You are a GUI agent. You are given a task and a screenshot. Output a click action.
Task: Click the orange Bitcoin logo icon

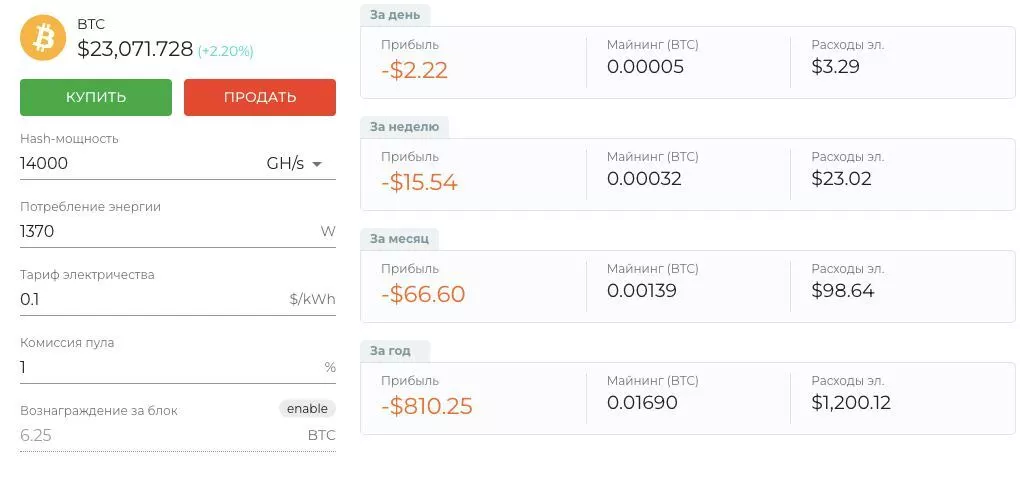(x=43, y=38)
